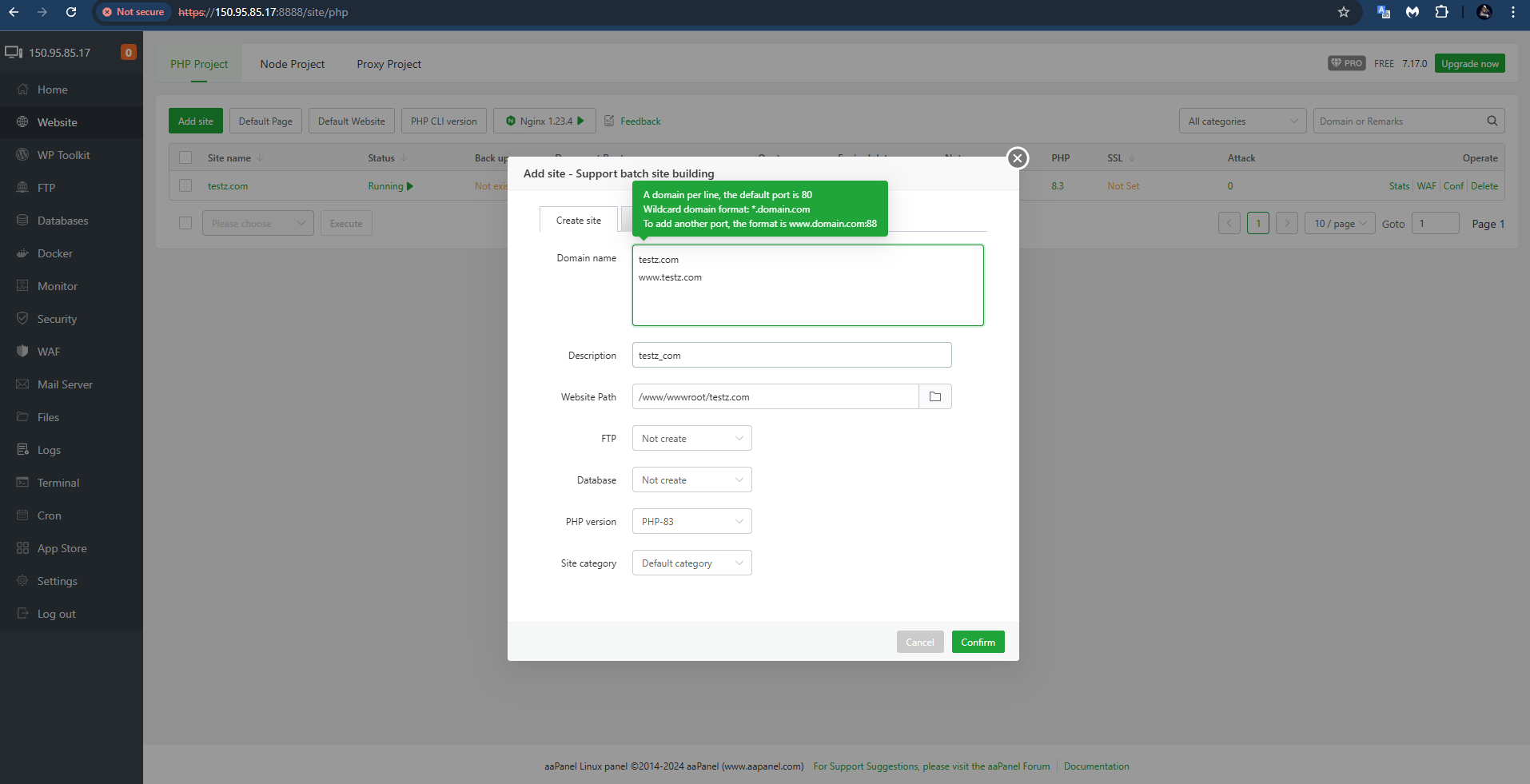
Task: Open the App Store sidebar item
Action: (x=71, y=548)
